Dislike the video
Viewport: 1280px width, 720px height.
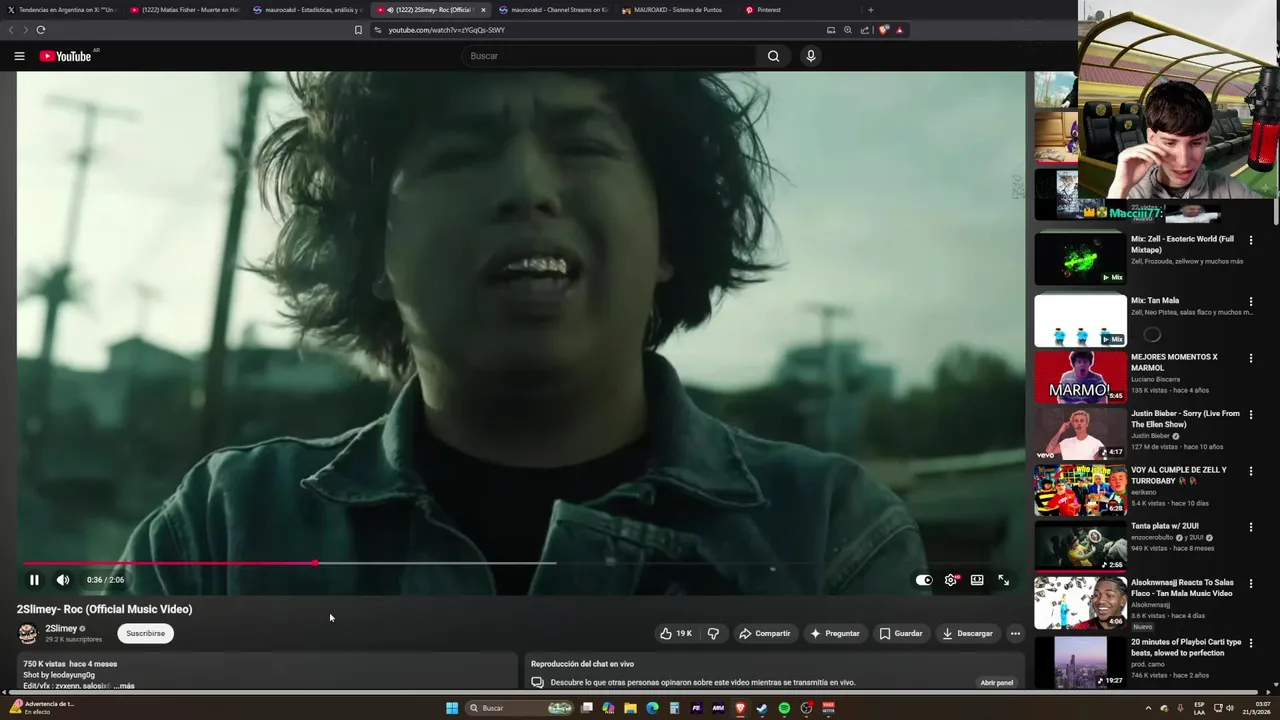point(713,633)
